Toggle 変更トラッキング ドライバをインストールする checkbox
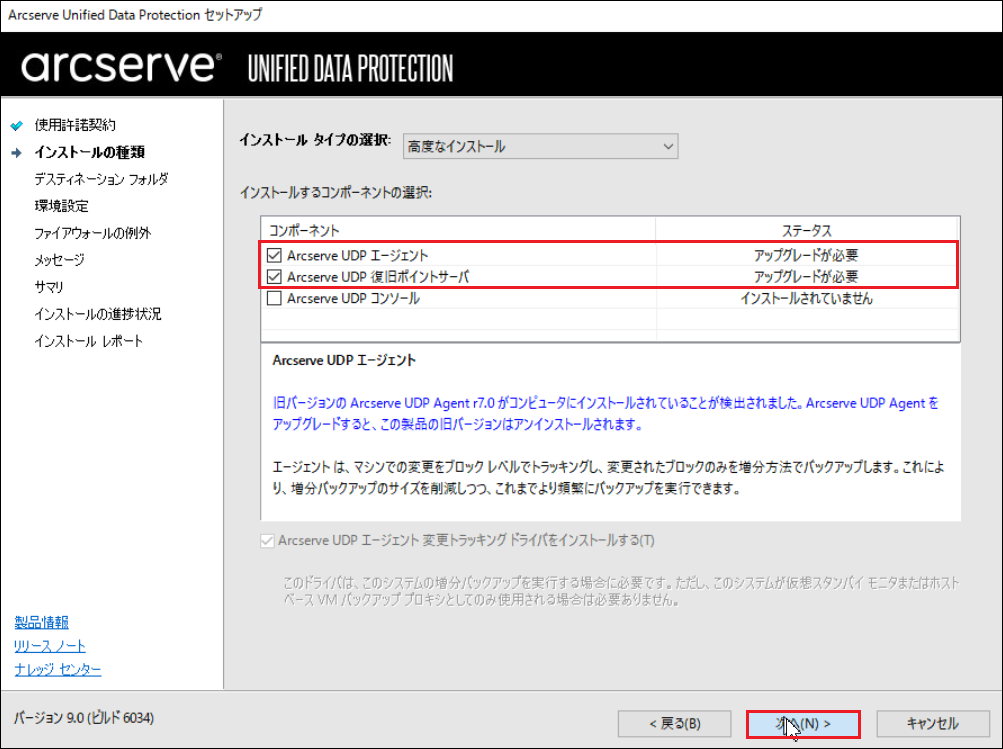Screen dimensions: 1003x749 coord(267,541)
